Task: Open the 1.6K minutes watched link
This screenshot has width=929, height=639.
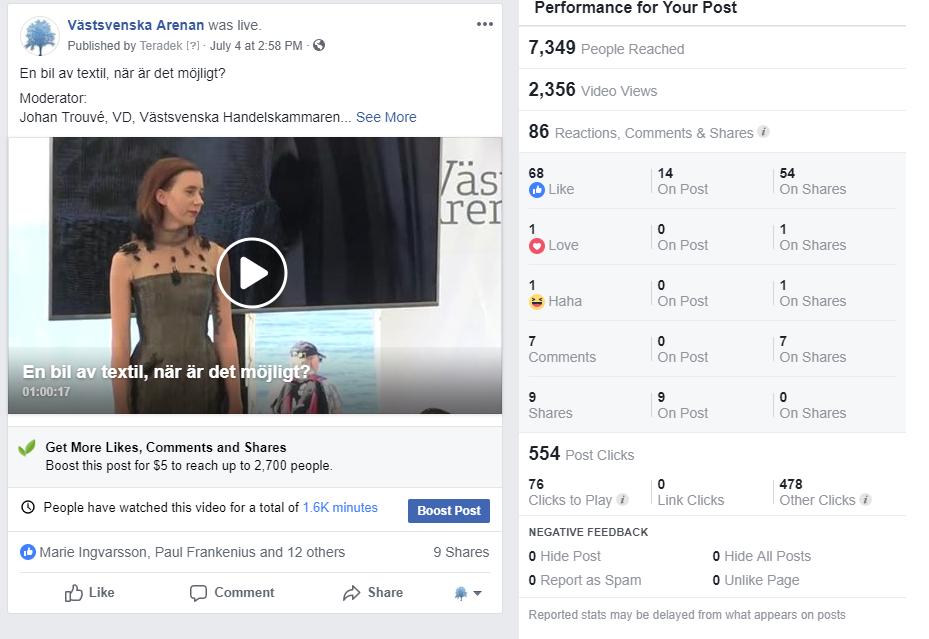Action: tap(340, 508)
